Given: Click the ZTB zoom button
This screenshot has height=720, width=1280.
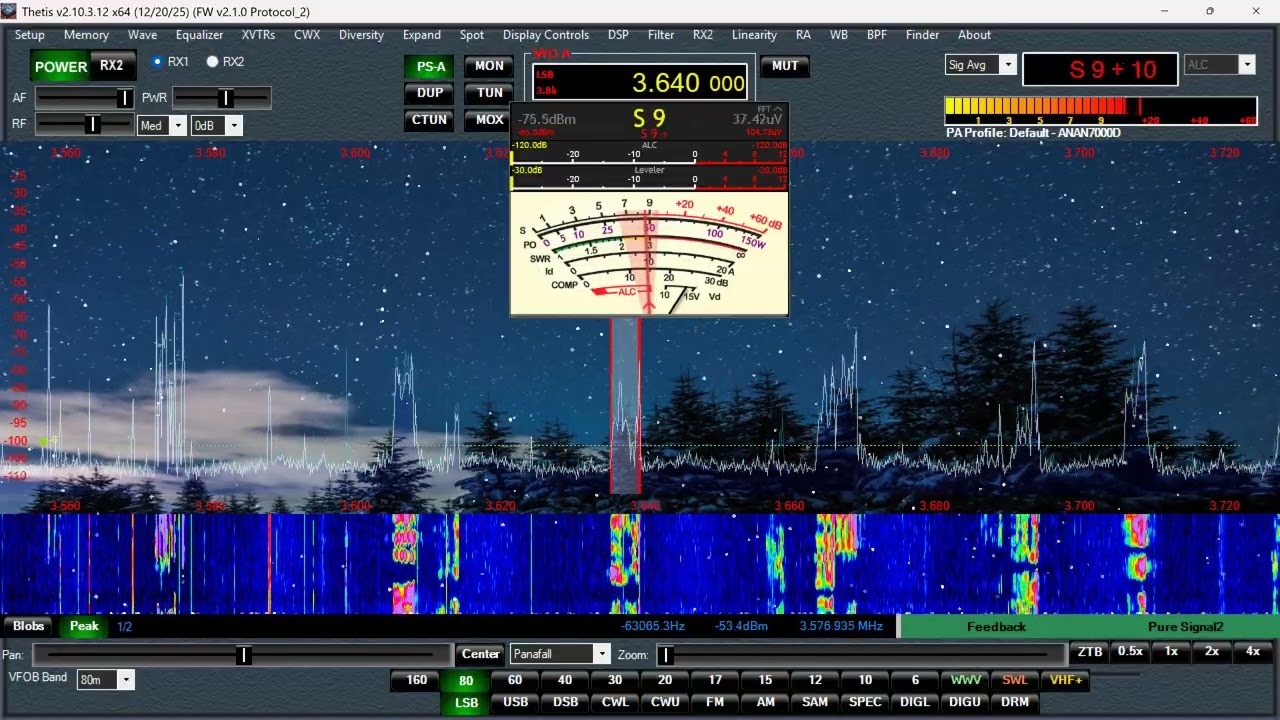Looking at the screenshot, I should (1089, 652).
